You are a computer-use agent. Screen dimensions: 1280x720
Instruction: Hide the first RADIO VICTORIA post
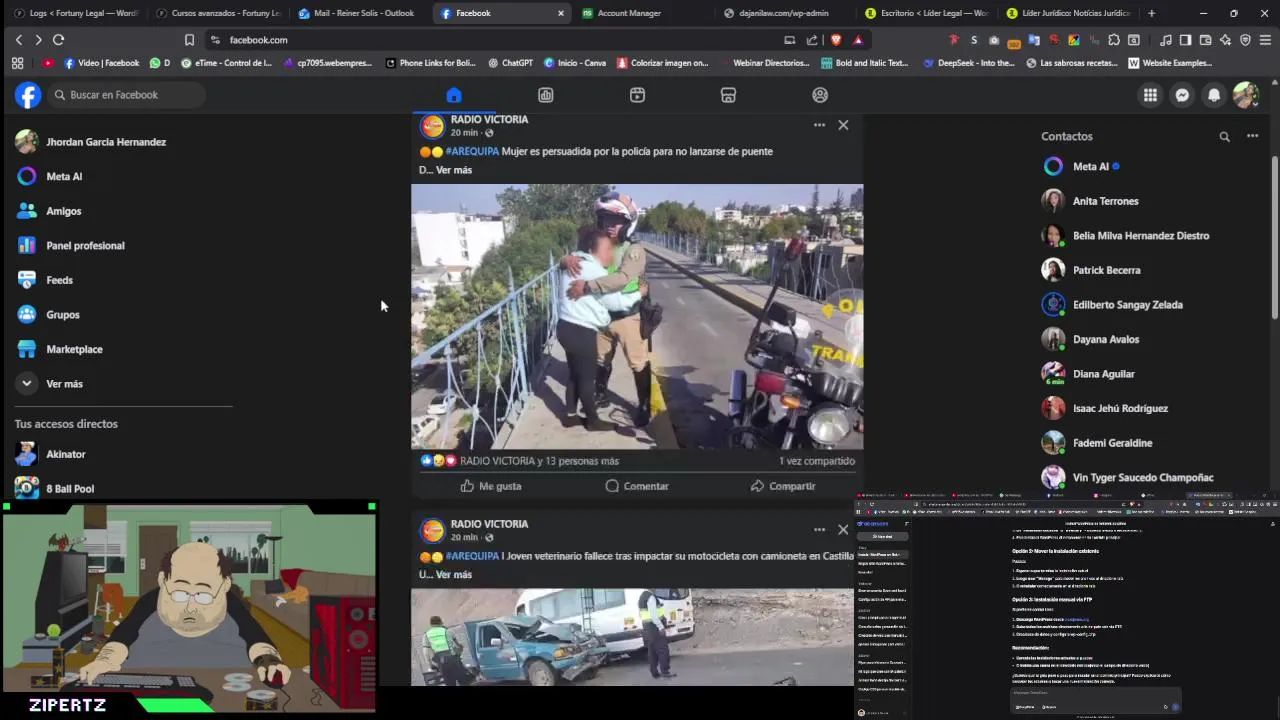843,125
